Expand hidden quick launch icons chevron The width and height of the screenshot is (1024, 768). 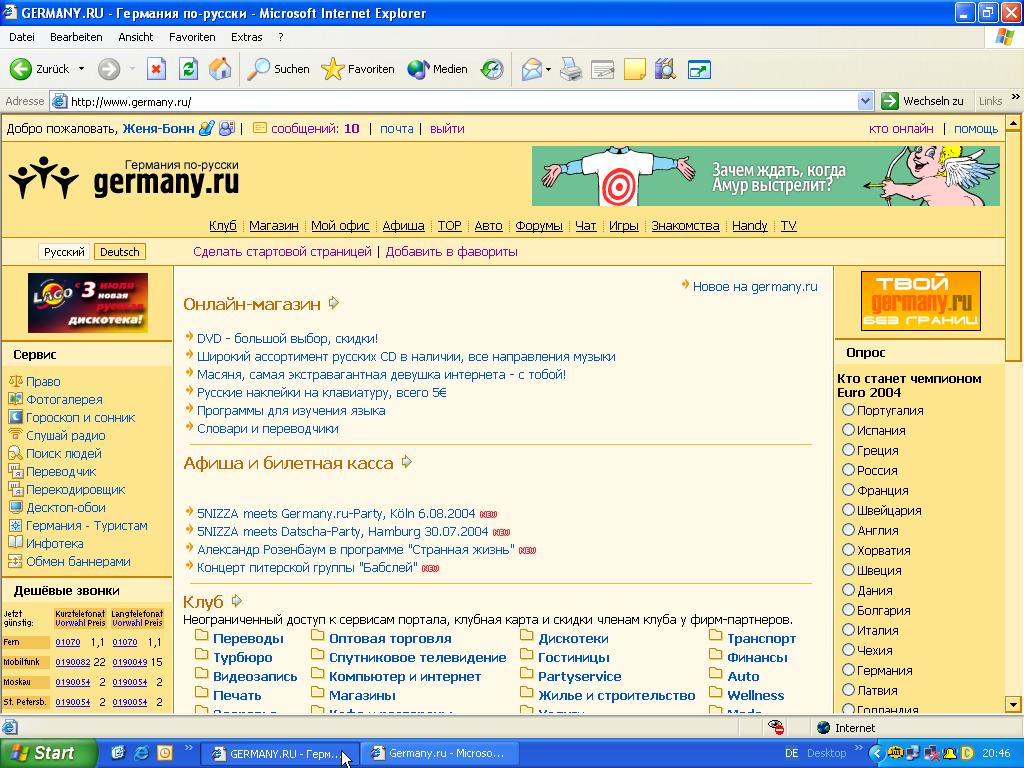pyautogui.click(x=189, y=748)
